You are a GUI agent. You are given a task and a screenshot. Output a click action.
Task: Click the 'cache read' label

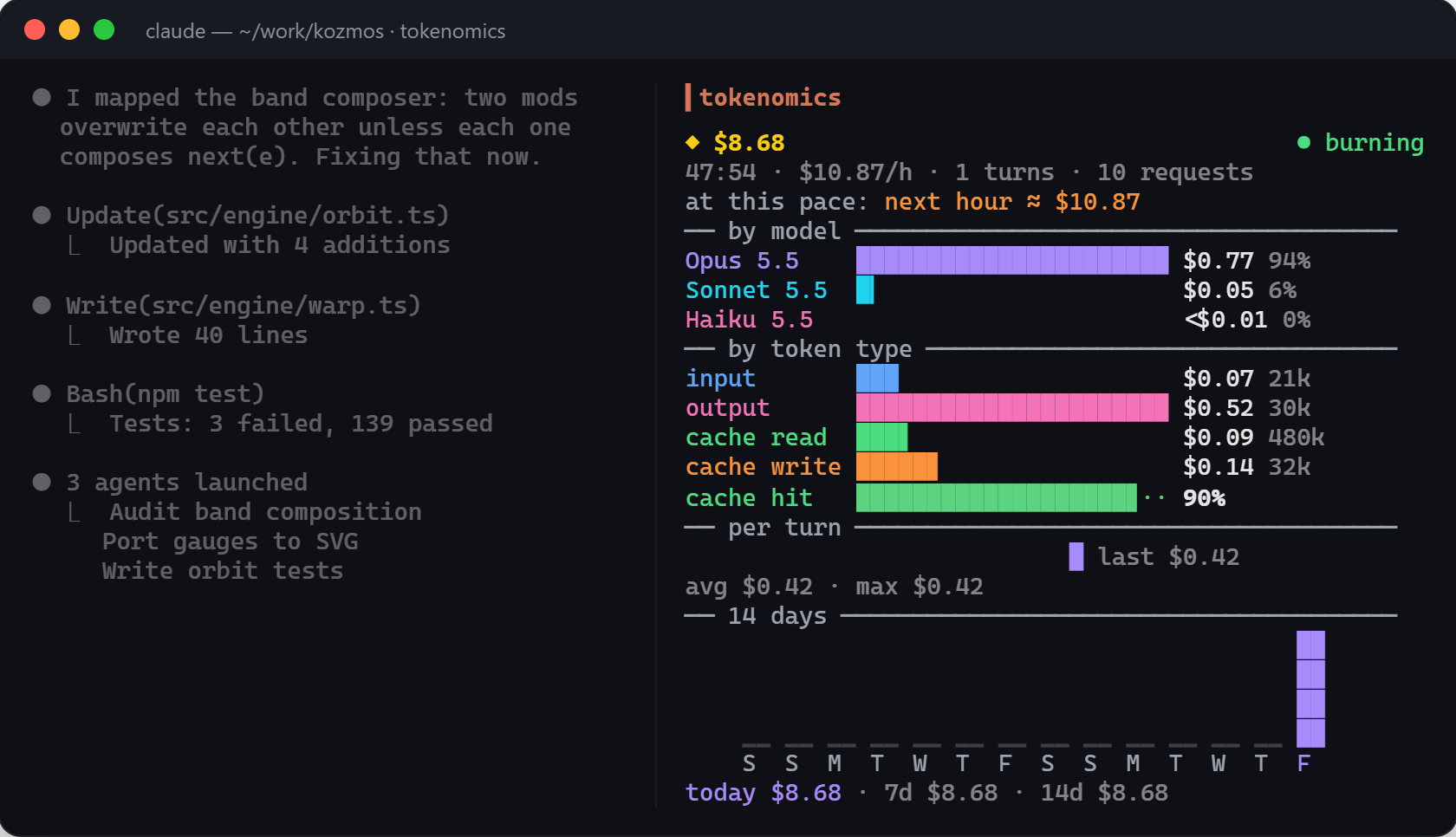click(756, 437)
